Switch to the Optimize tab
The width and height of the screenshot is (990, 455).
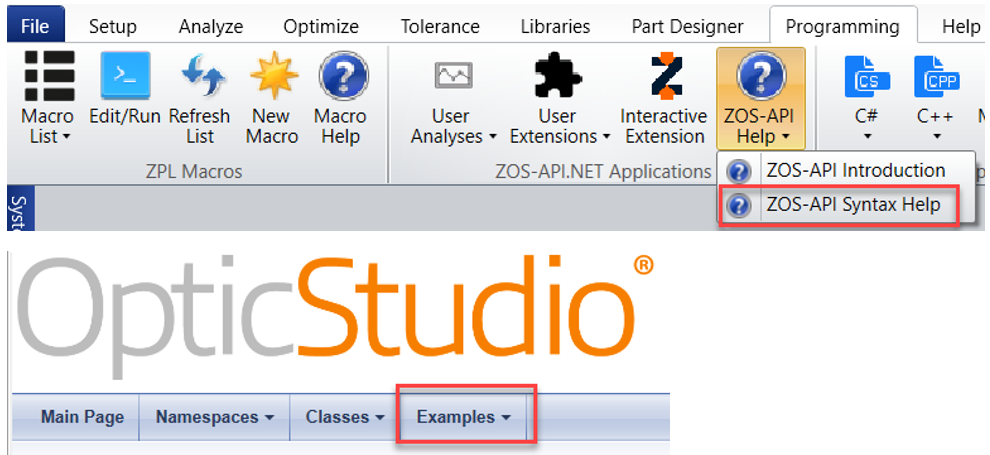tap(321, 27)
